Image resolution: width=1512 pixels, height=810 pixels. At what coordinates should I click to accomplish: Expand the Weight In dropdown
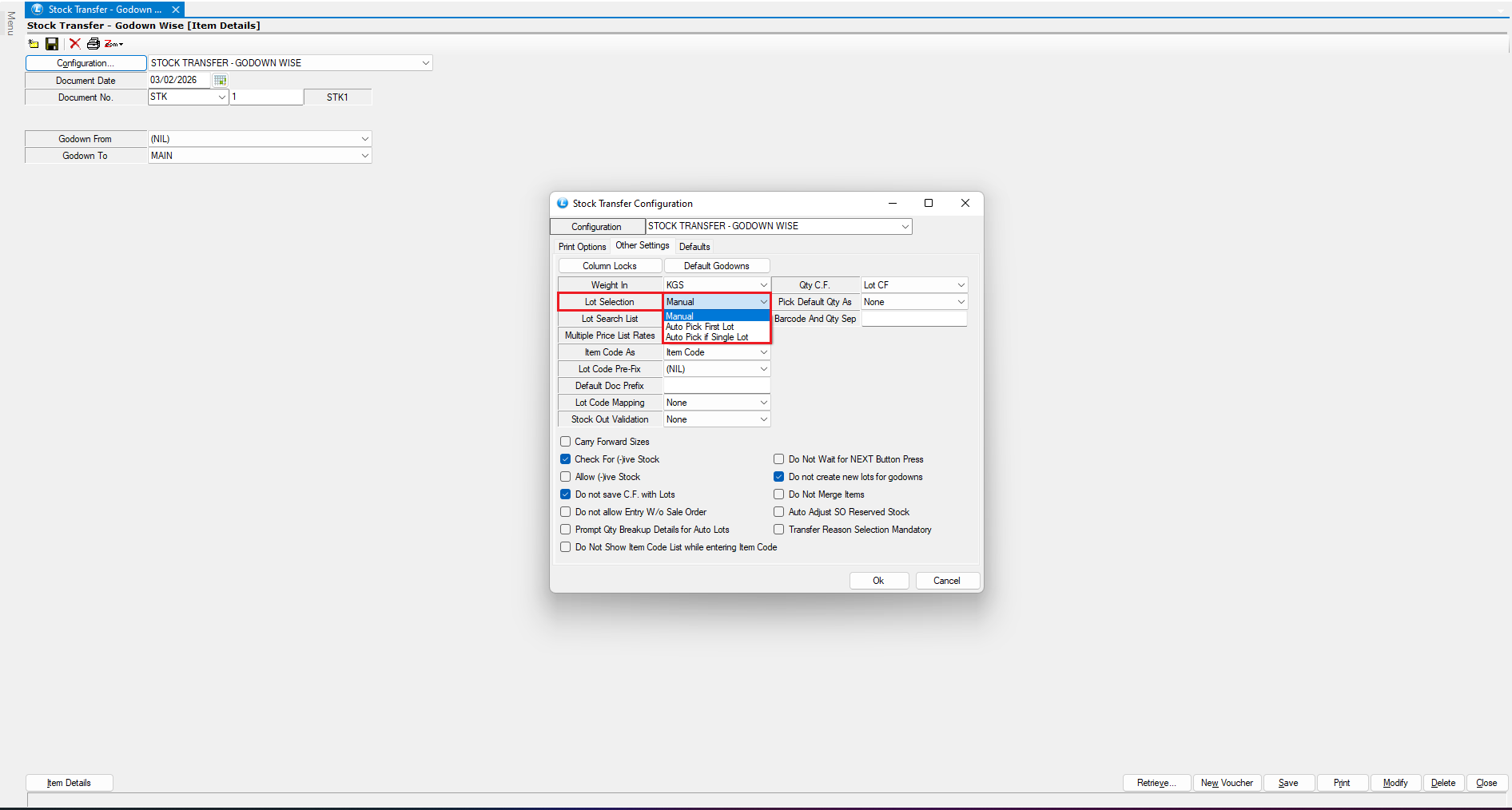coord(763,285)
